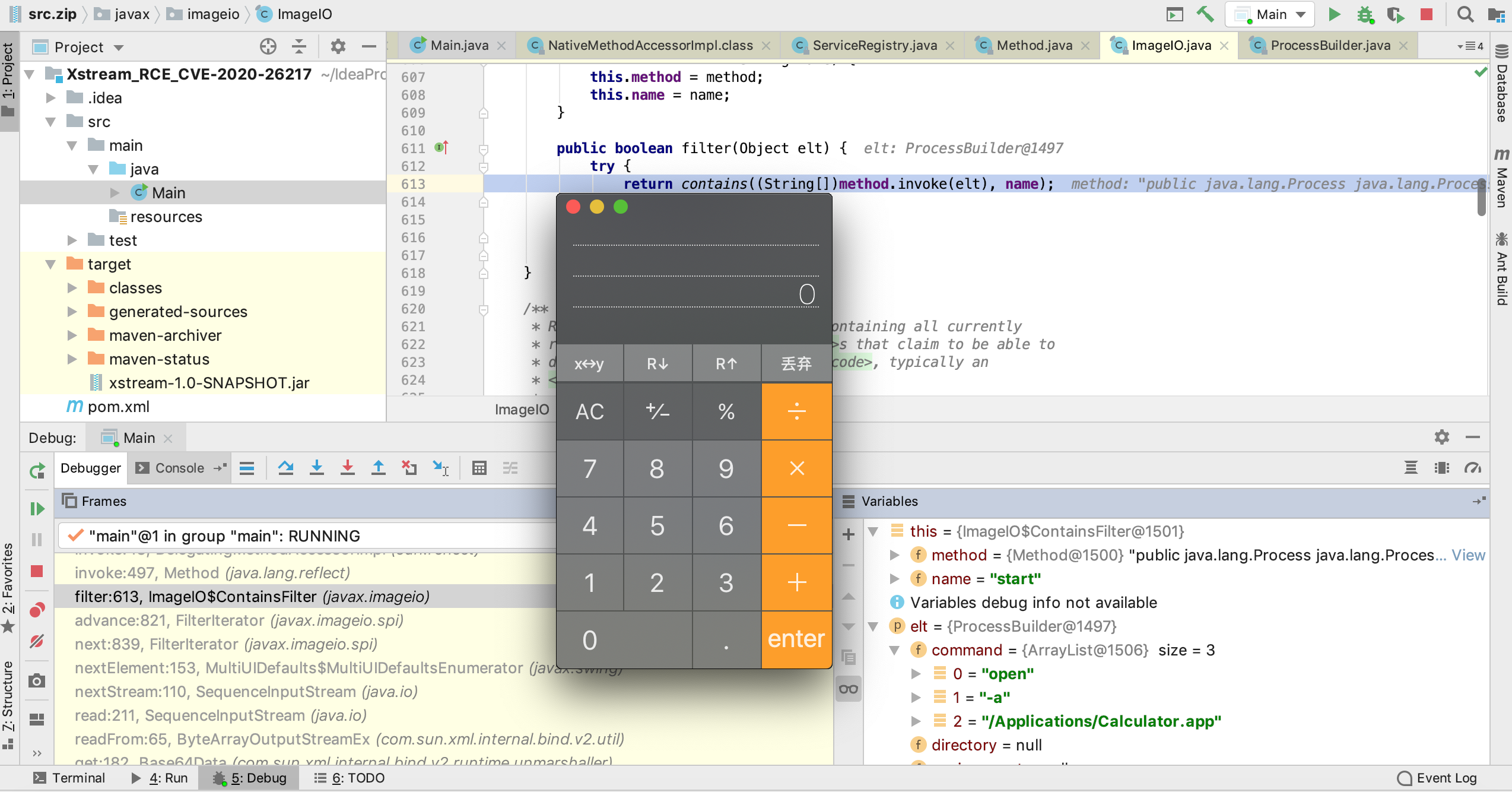Toggle Mute Breakpoints in debug sidebar
This screenshot has height=792, width=1512.
point(37,642)
